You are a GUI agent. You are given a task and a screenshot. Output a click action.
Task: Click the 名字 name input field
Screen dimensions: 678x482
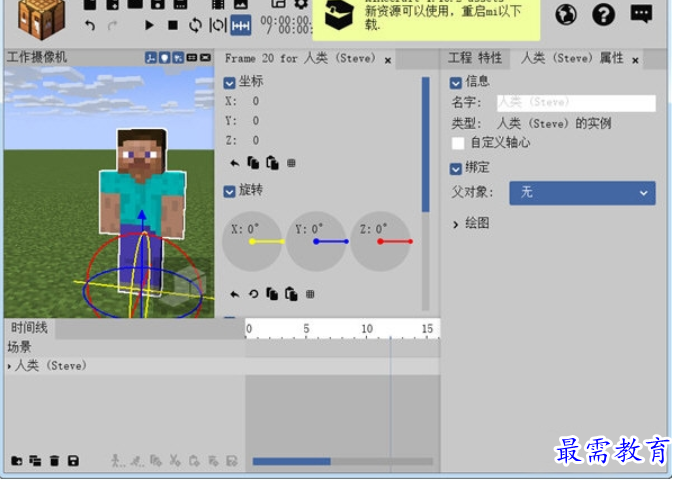pyautogui.click(x=576, y=103)
